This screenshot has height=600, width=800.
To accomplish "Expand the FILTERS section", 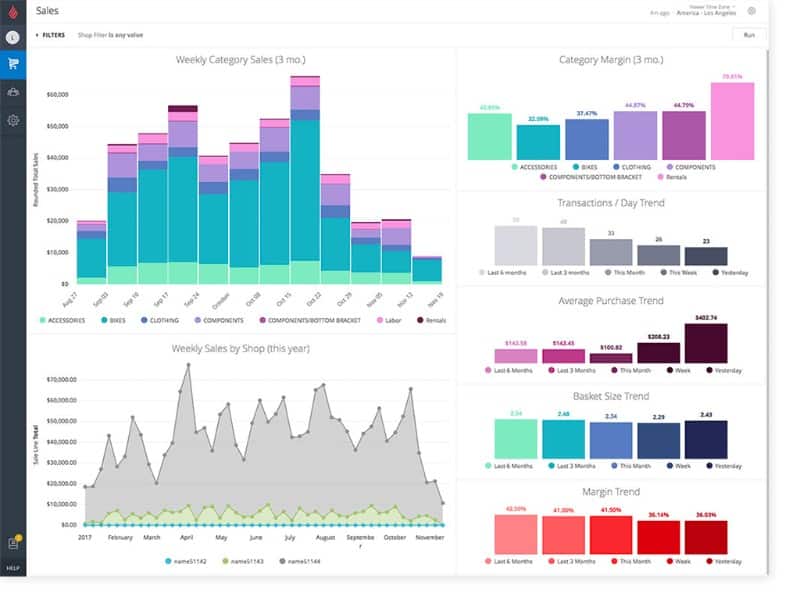I will [50, 35].
